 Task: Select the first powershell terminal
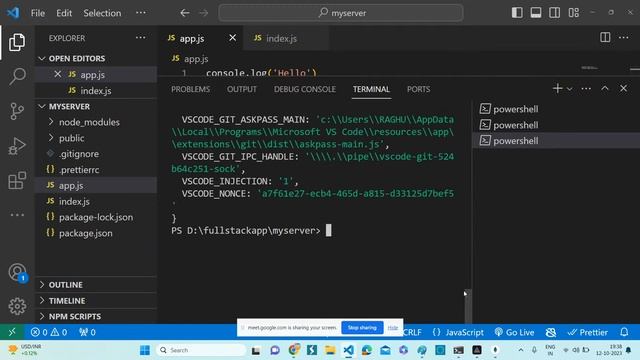(556, 109)
